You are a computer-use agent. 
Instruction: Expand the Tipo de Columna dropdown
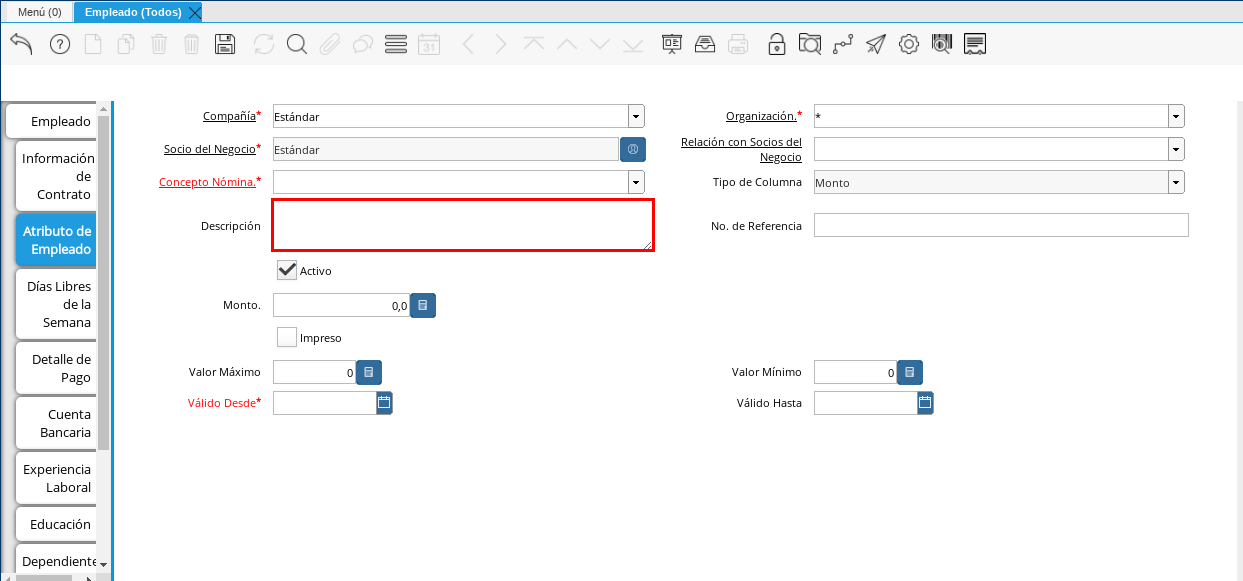[x=1176, y=182]
